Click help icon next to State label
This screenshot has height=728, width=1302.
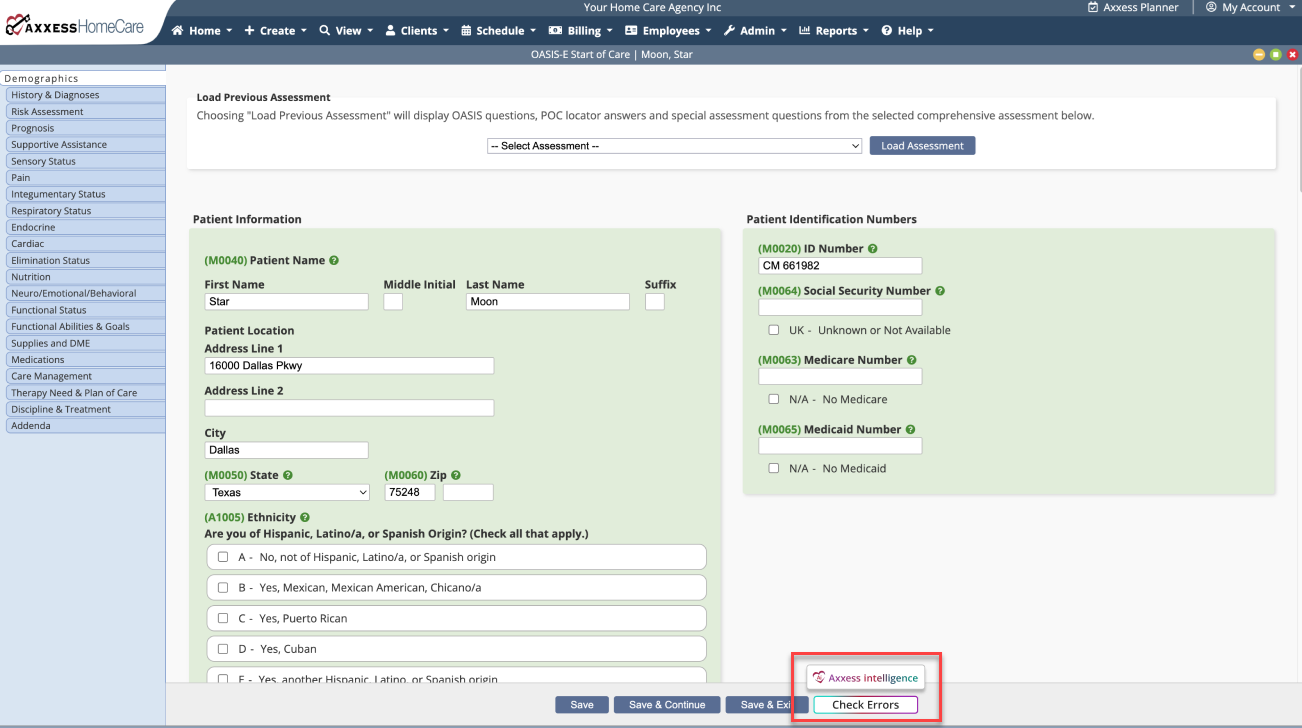pos(288,476)
